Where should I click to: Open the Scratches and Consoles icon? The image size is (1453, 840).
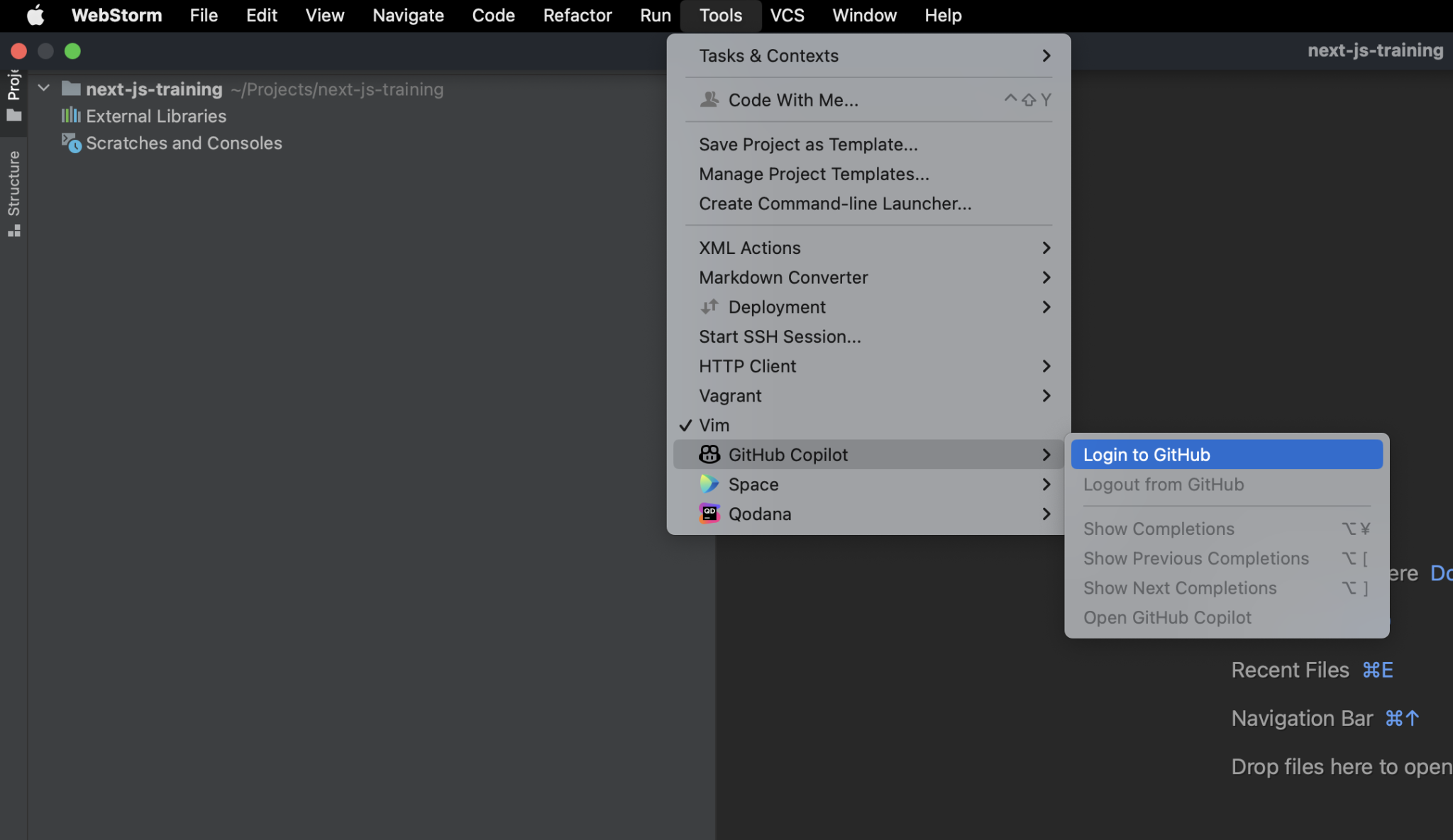pyautogui.click(x=72, y=143)
